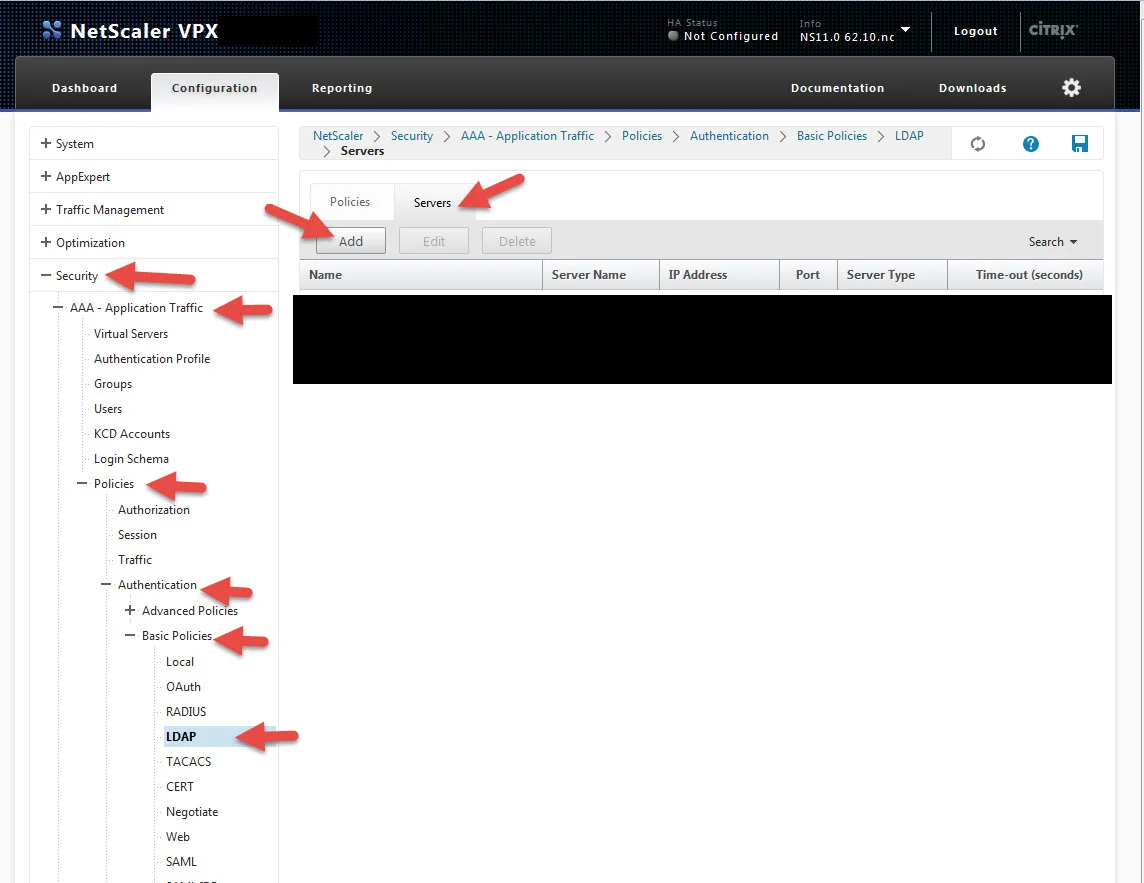This screenshot has height=883, width=1144.
Task: Select Authorization under Policies
Action: [154, 509]
